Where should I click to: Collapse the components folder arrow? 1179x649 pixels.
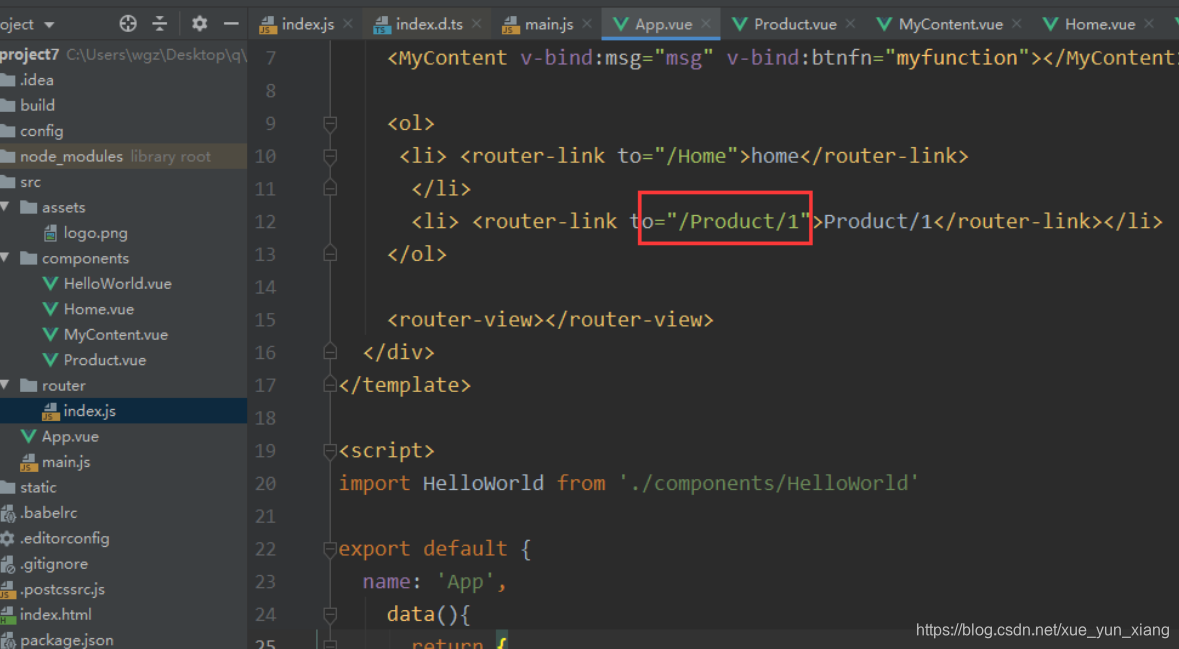click(x=5, y=258)
